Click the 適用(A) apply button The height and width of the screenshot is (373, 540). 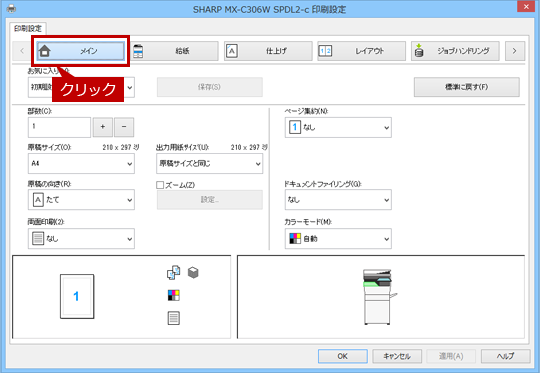[x=451, y=356]
